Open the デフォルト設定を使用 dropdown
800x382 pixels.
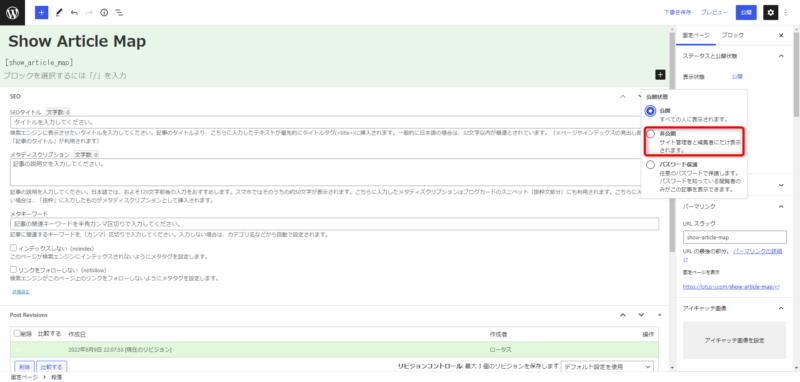tap(607, 367)
